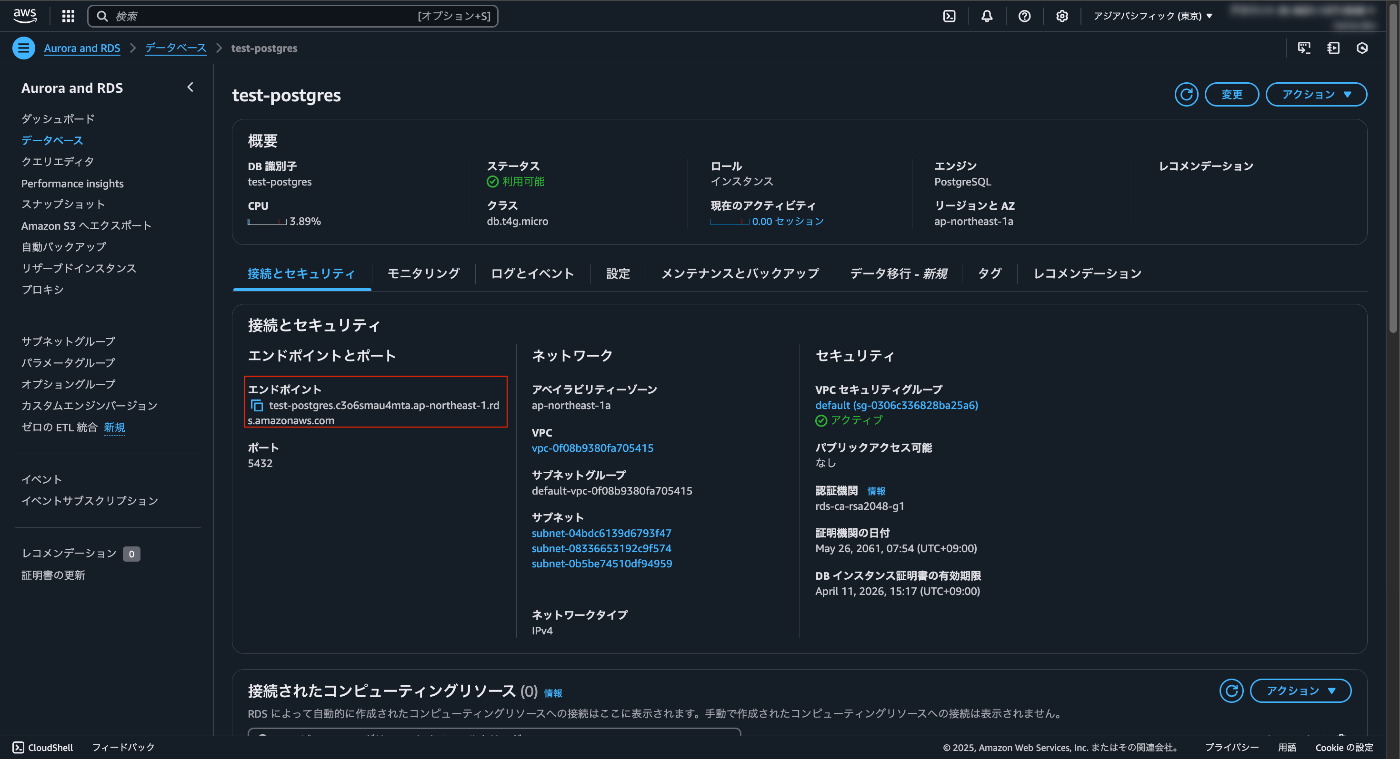Image resolution: width=1400 pixels, height=759 pixels.
Task: Open the アクション dropdown for computing resources
Action: (x=1300, y=691)
